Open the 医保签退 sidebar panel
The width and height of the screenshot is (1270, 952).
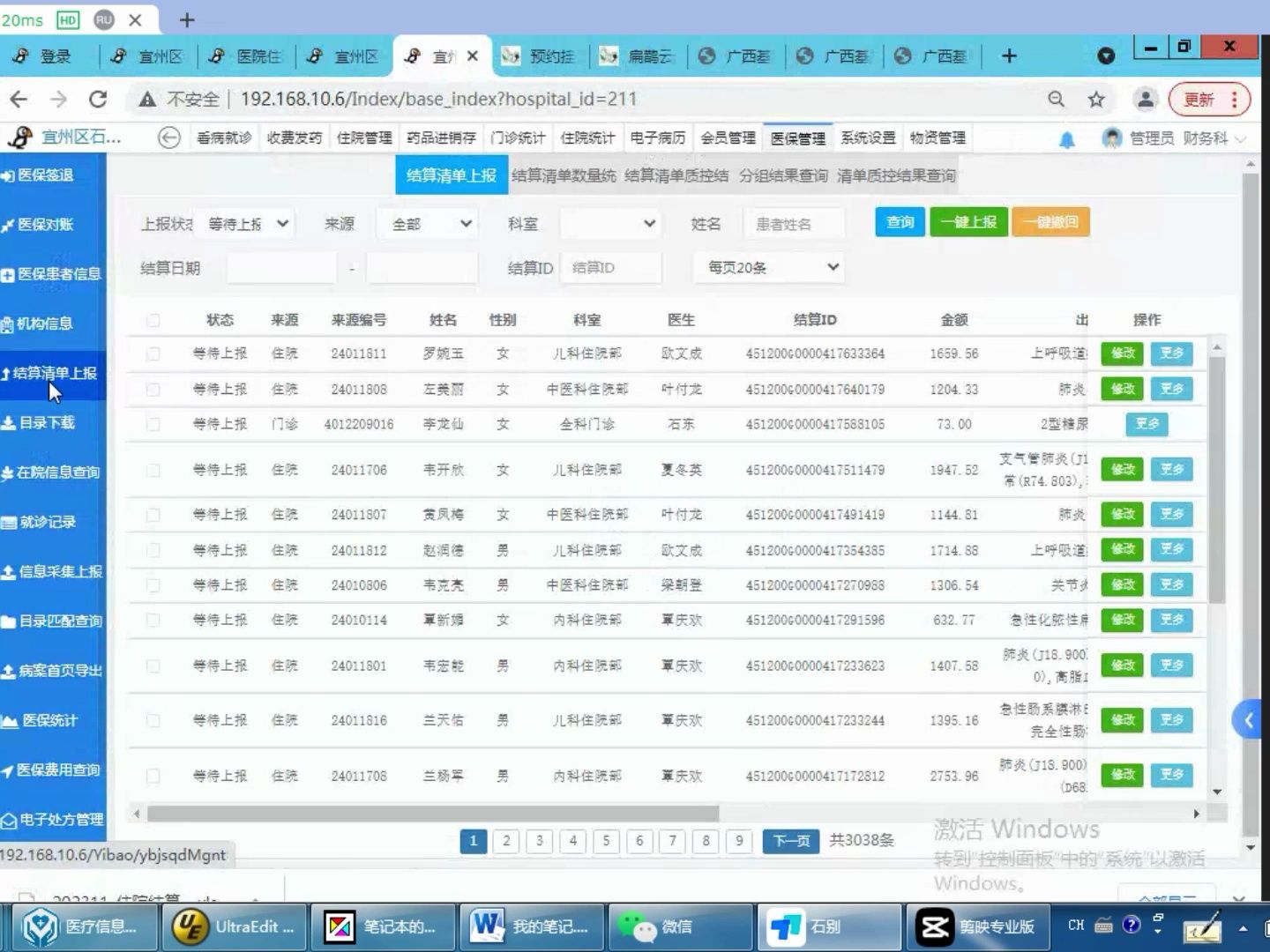(48, 175)
